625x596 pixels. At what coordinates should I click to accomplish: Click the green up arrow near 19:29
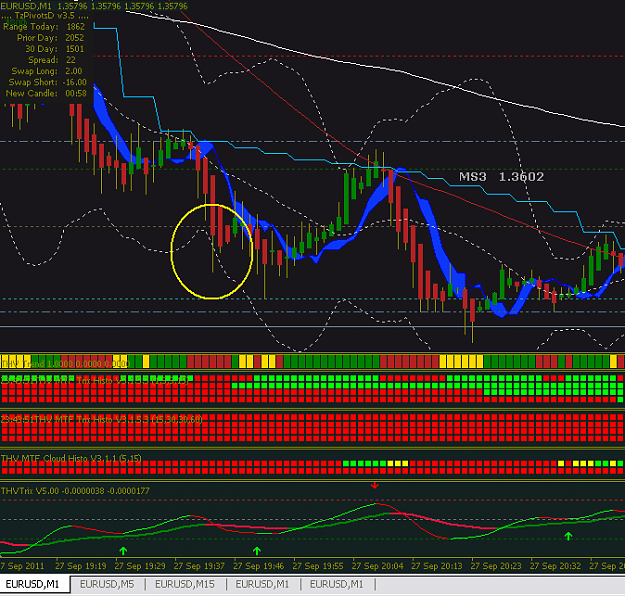[x=123, y=551]
